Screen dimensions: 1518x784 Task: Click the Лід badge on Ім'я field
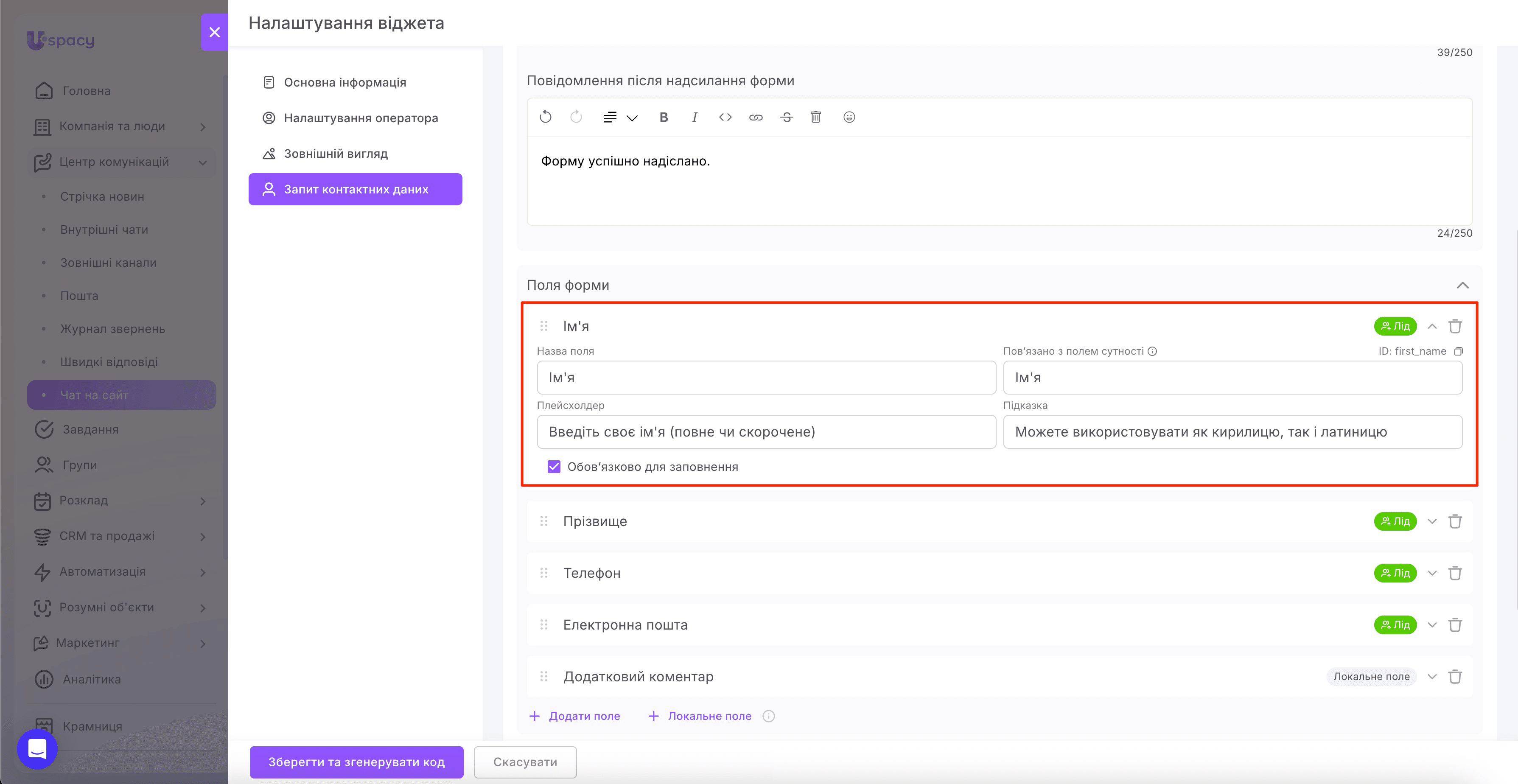click(1395, 326)
